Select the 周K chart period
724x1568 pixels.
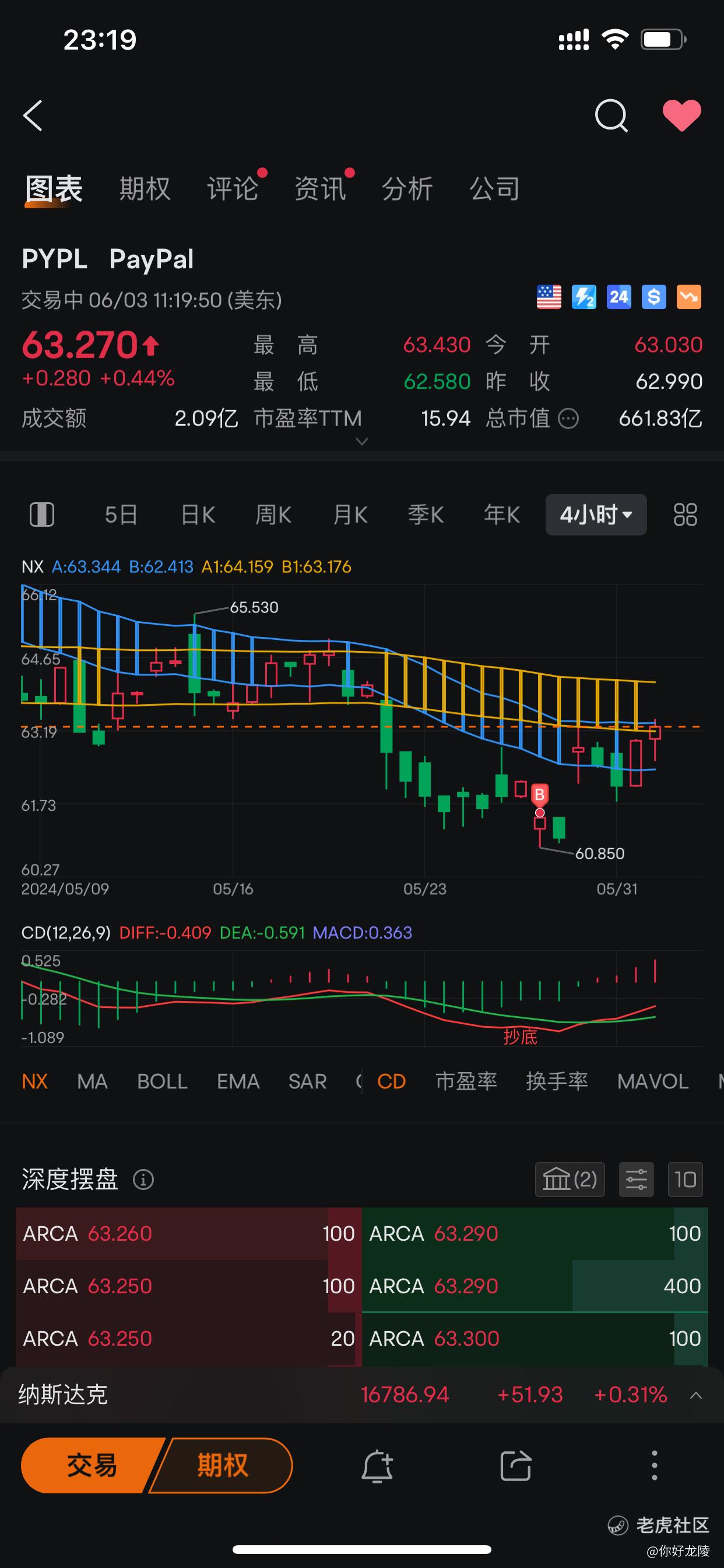pyautogui.click(x=274, y=515)
